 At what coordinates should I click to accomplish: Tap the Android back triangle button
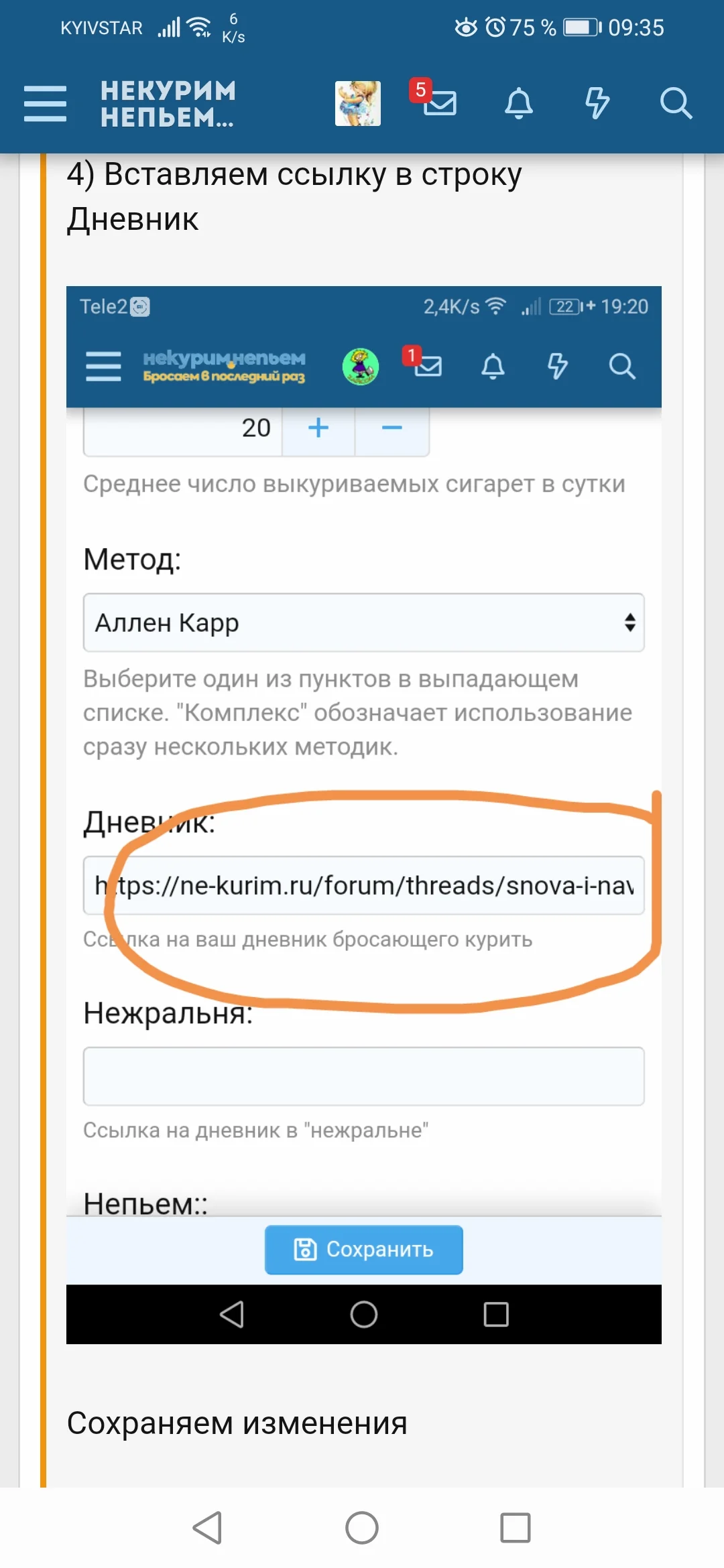click(x=208, y=1530)
